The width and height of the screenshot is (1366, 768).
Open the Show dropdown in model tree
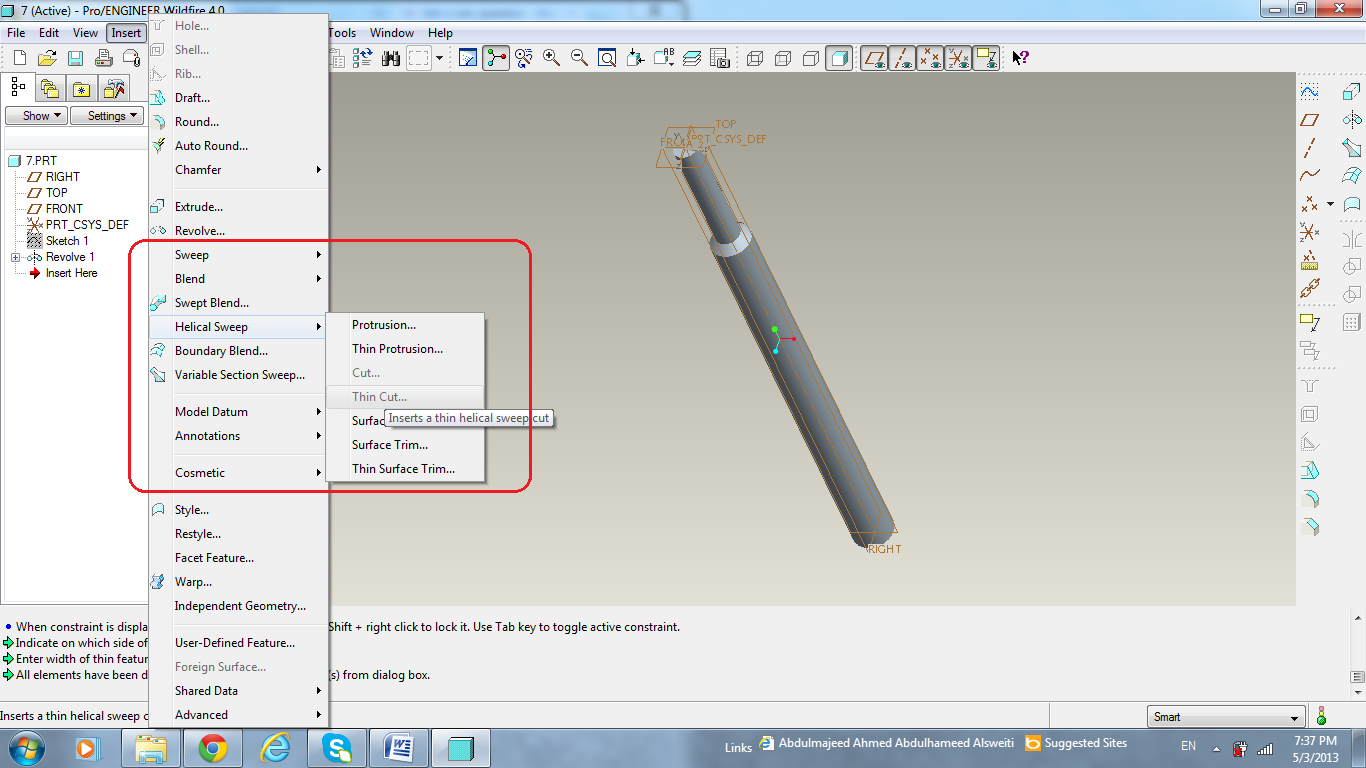pos(36,116)
